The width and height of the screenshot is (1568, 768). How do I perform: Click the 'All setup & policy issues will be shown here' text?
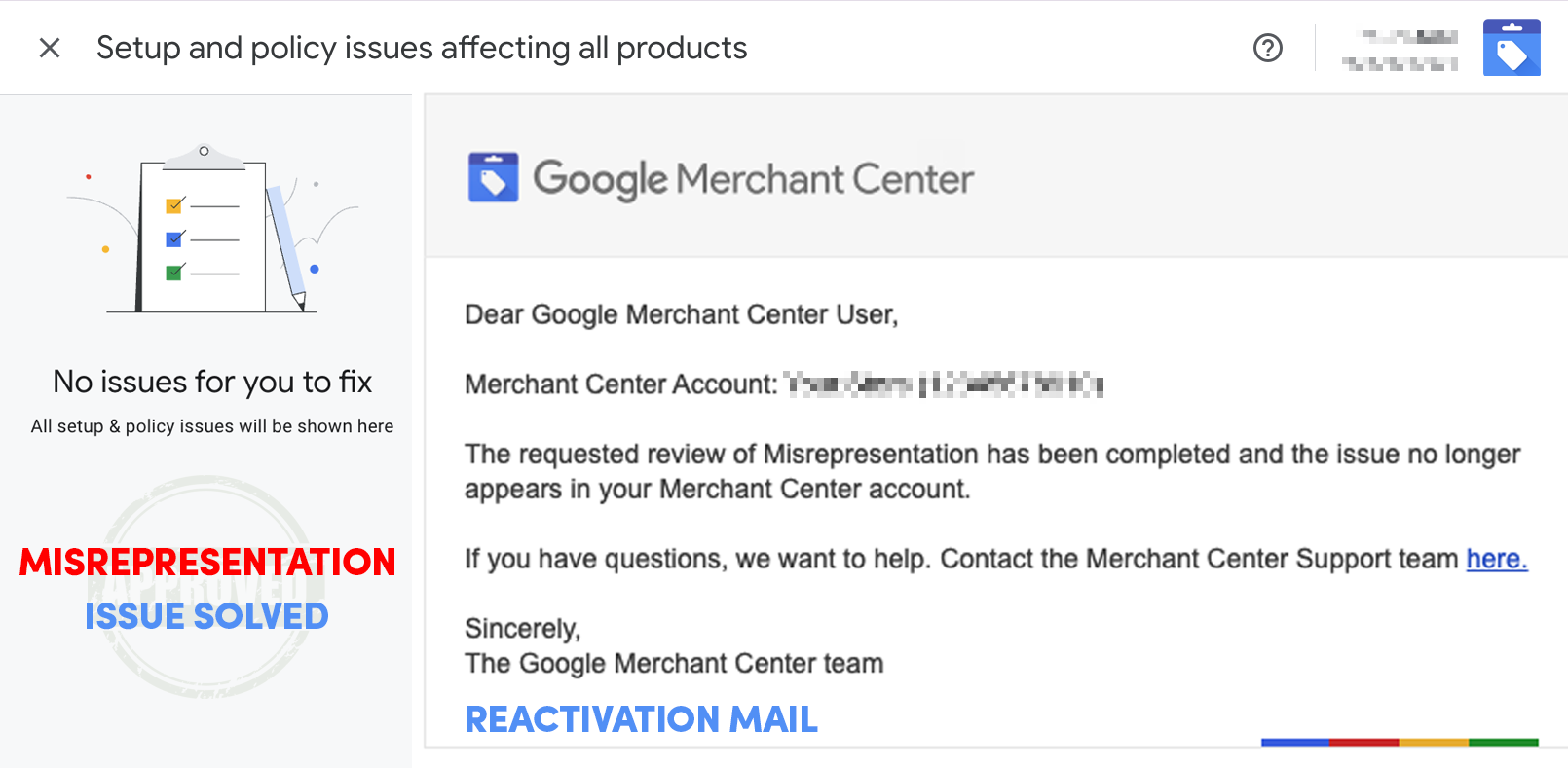point(212,426)
